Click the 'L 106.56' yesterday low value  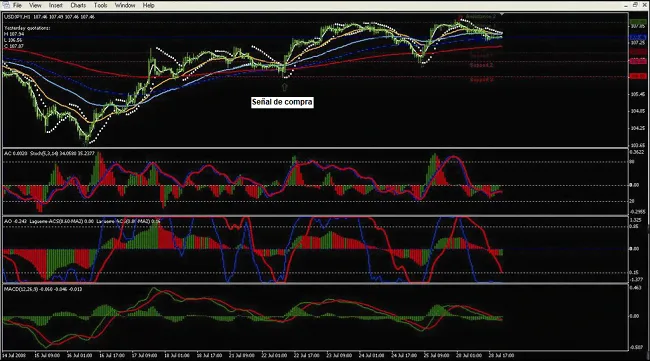(x=13, y=40)
